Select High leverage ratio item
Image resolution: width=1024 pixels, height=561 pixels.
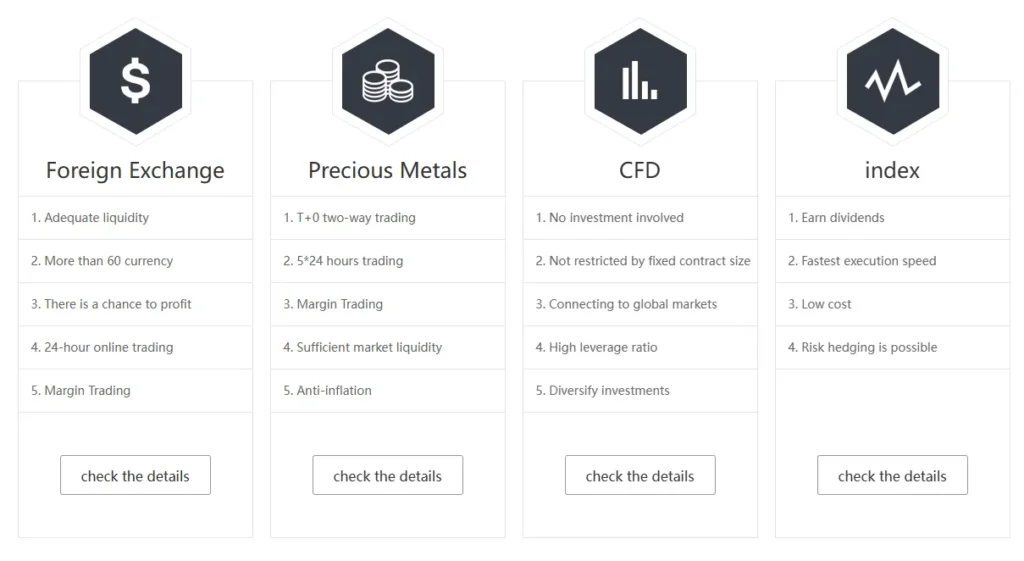coord(596,348)
